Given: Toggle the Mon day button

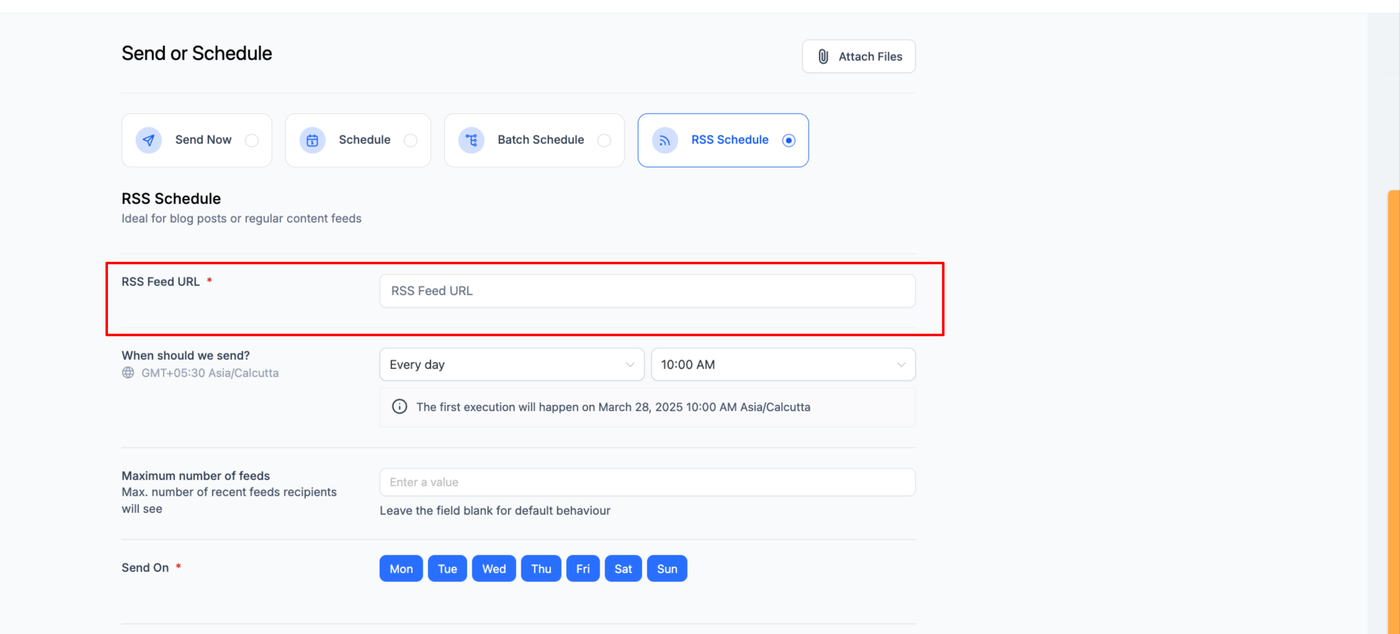Looking at the screenshot, I should (x=401, y=569).
